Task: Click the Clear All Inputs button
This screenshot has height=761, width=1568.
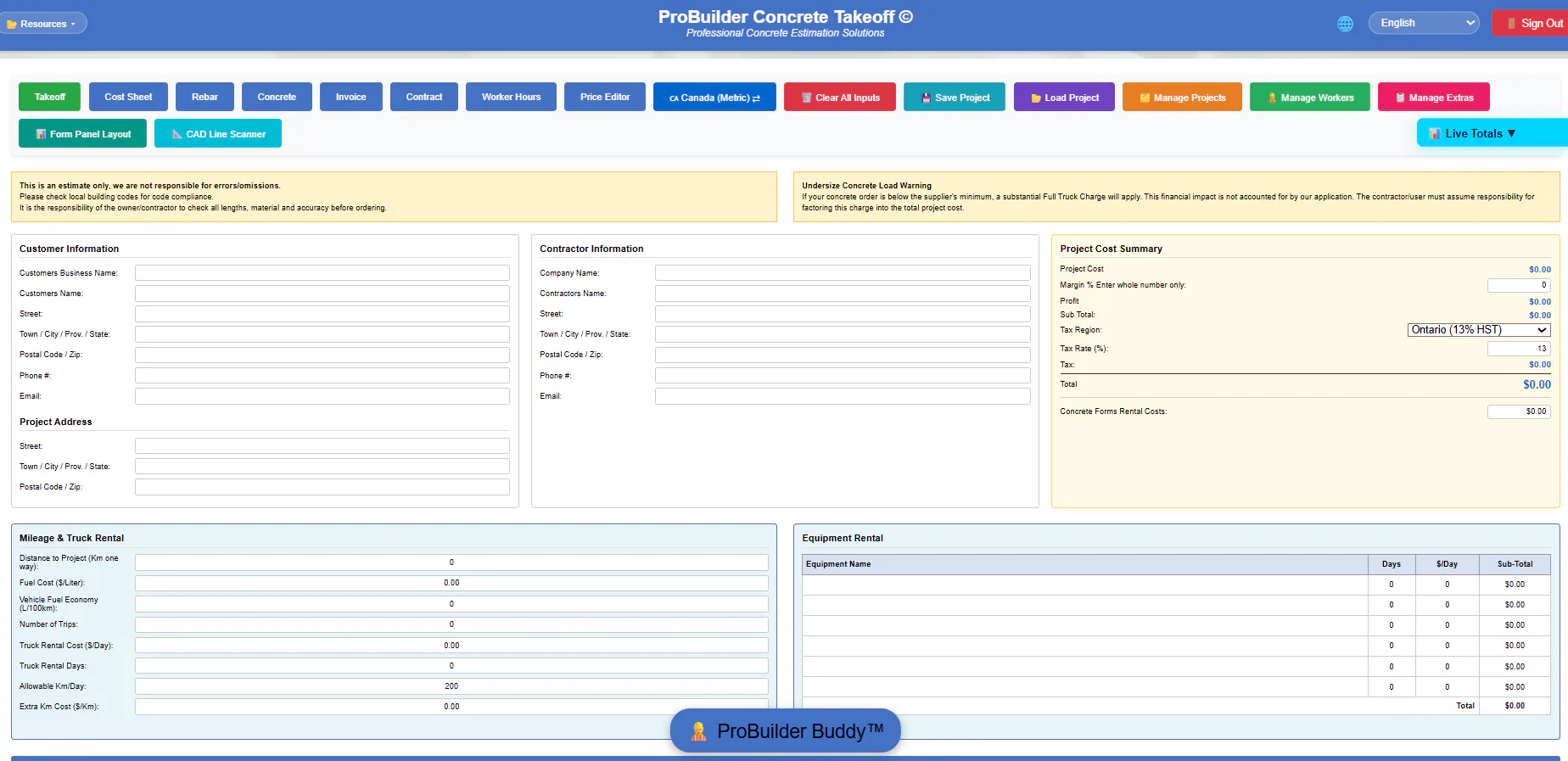Action: [840, 98]
